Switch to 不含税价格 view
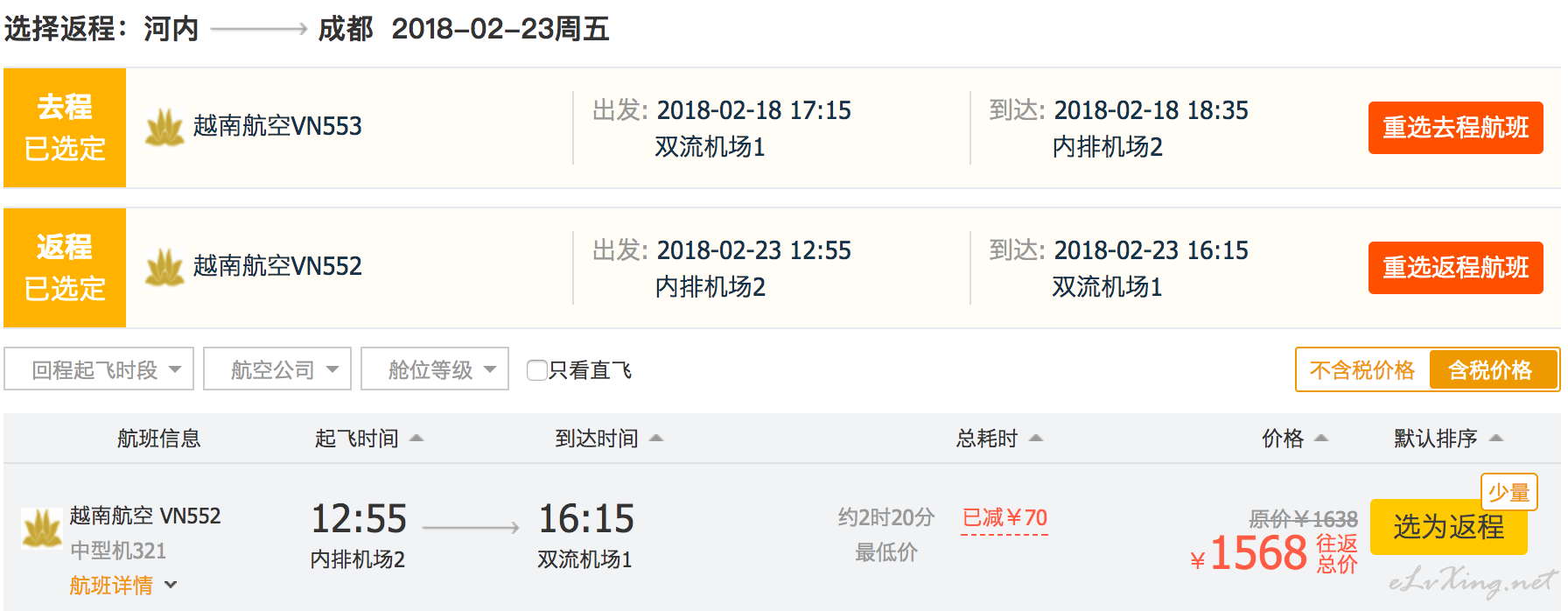Screen dimensions: 1568x611 (x=1362, y=370)
